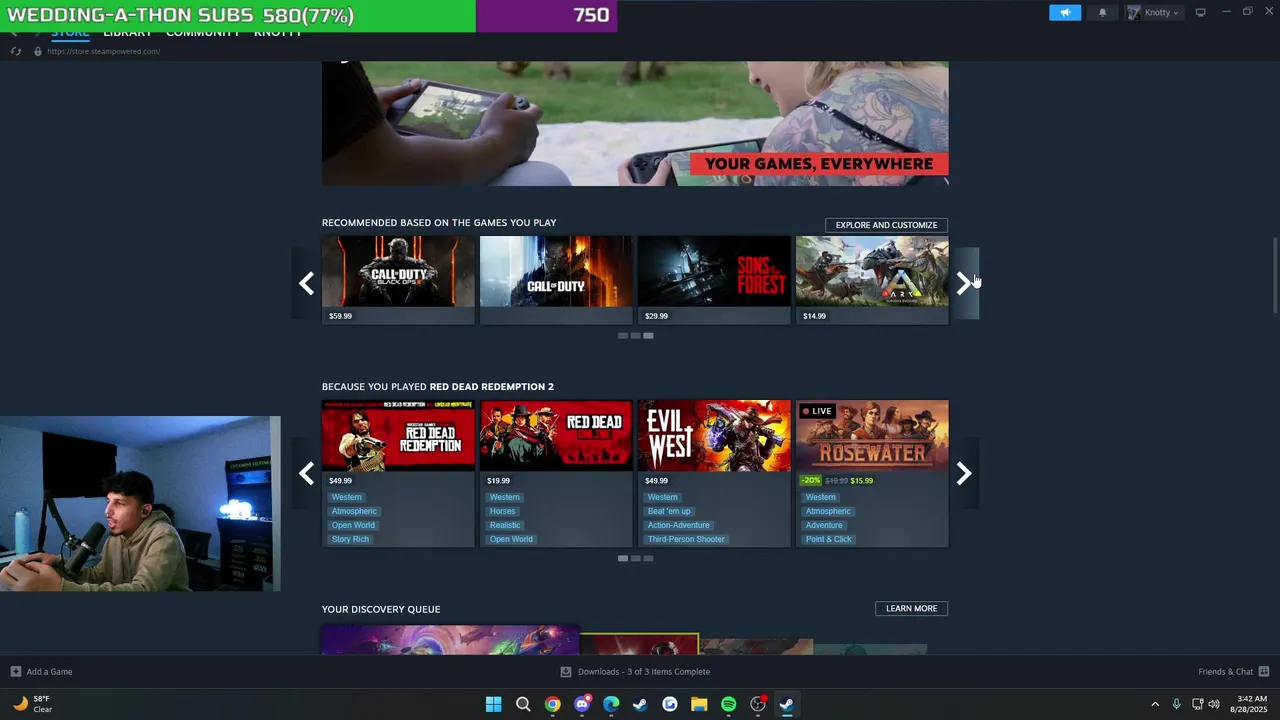Screen dimensions: 1280x720
Task: Click the Adventure tag under Rosewater
Action: click(824, 525)
